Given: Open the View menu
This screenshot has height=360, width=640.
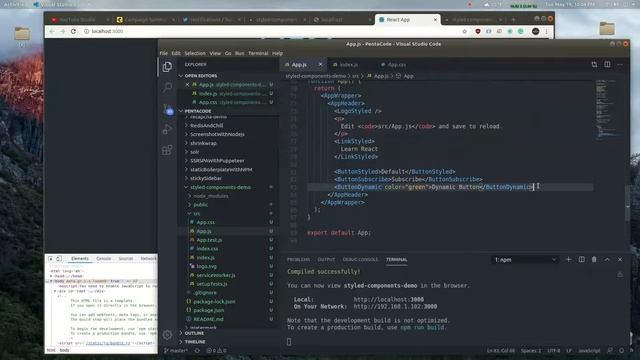Looking at the screenshot, I should [x=215, y=53].
